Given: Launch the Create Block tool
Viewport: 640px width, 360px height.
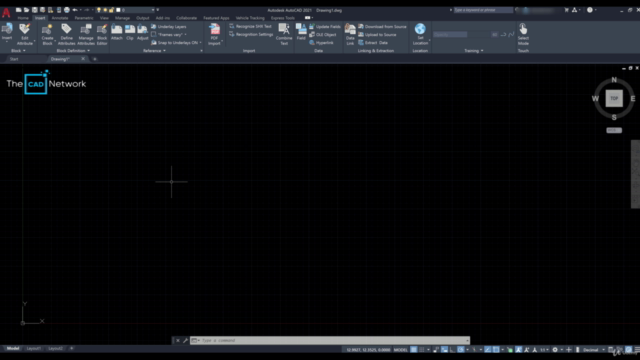Looking at the screenshot, I should pos(47,34).
